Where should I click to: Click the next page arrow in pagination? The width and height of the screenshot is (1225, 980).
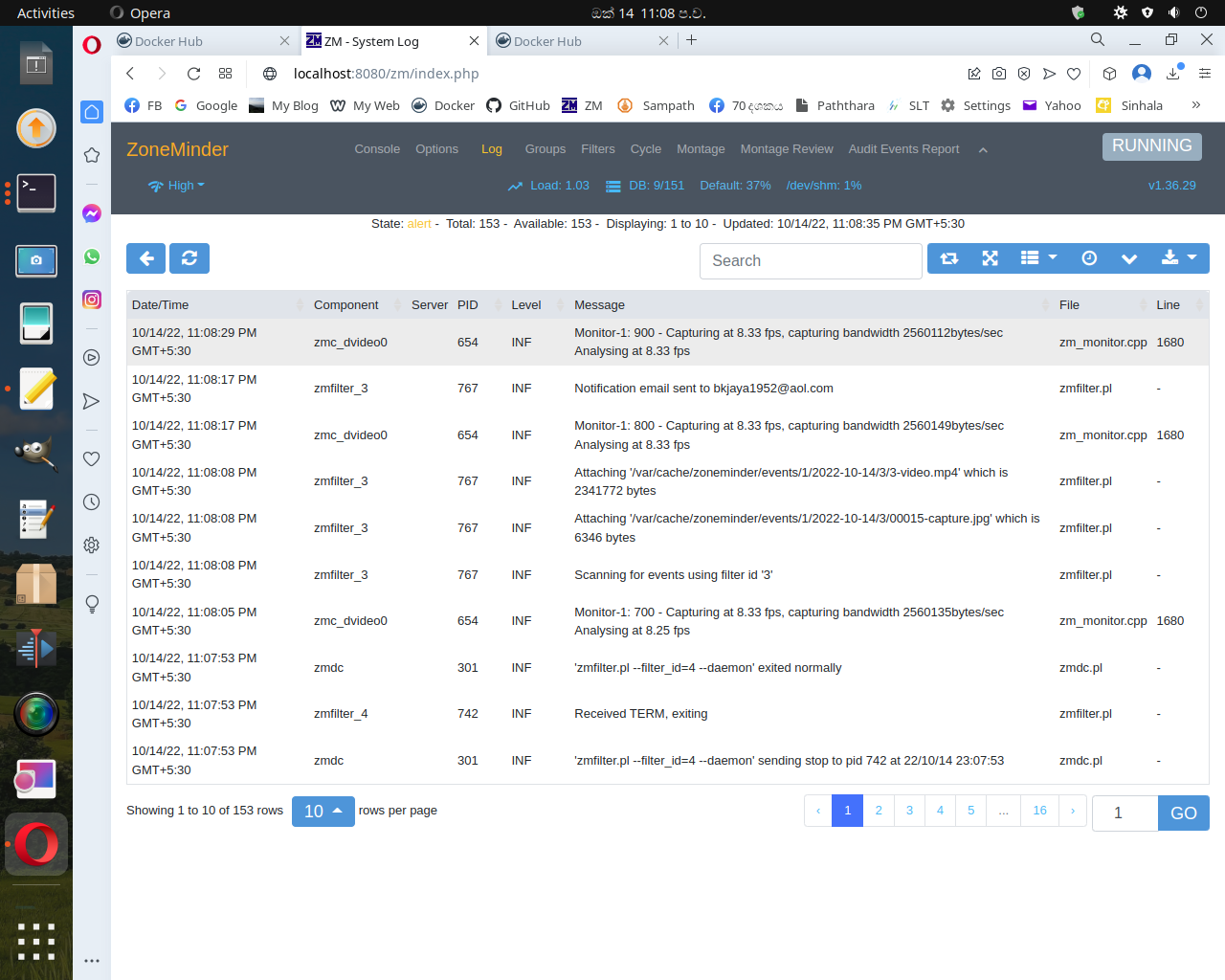pos(1073,811)
